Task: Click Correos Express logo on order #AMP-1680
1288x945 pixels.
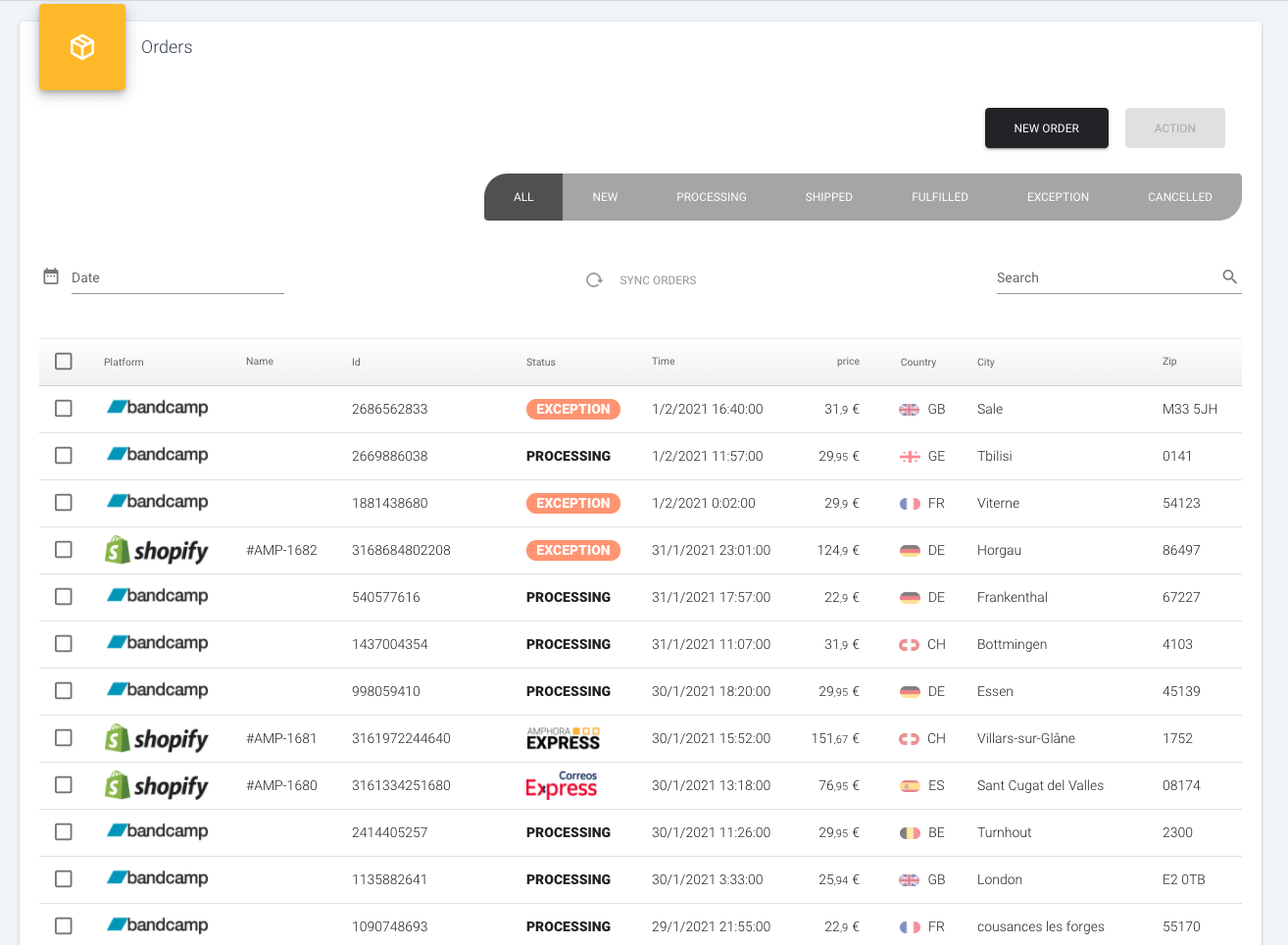Action: pyautogui.click(x=562, y=785)
